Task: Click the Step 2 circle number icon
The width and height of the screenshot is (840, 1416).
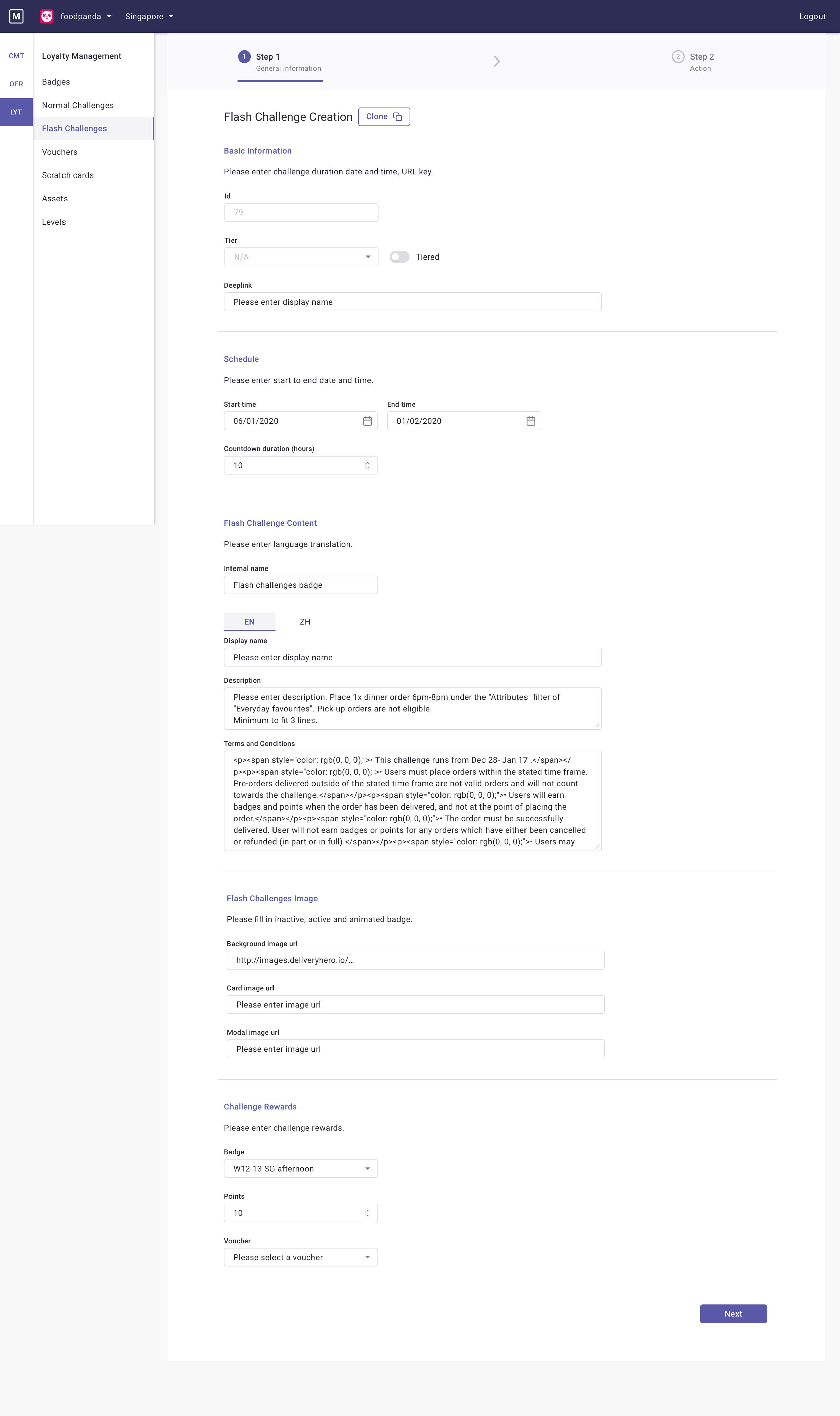Action: click(x=678, y=56)
